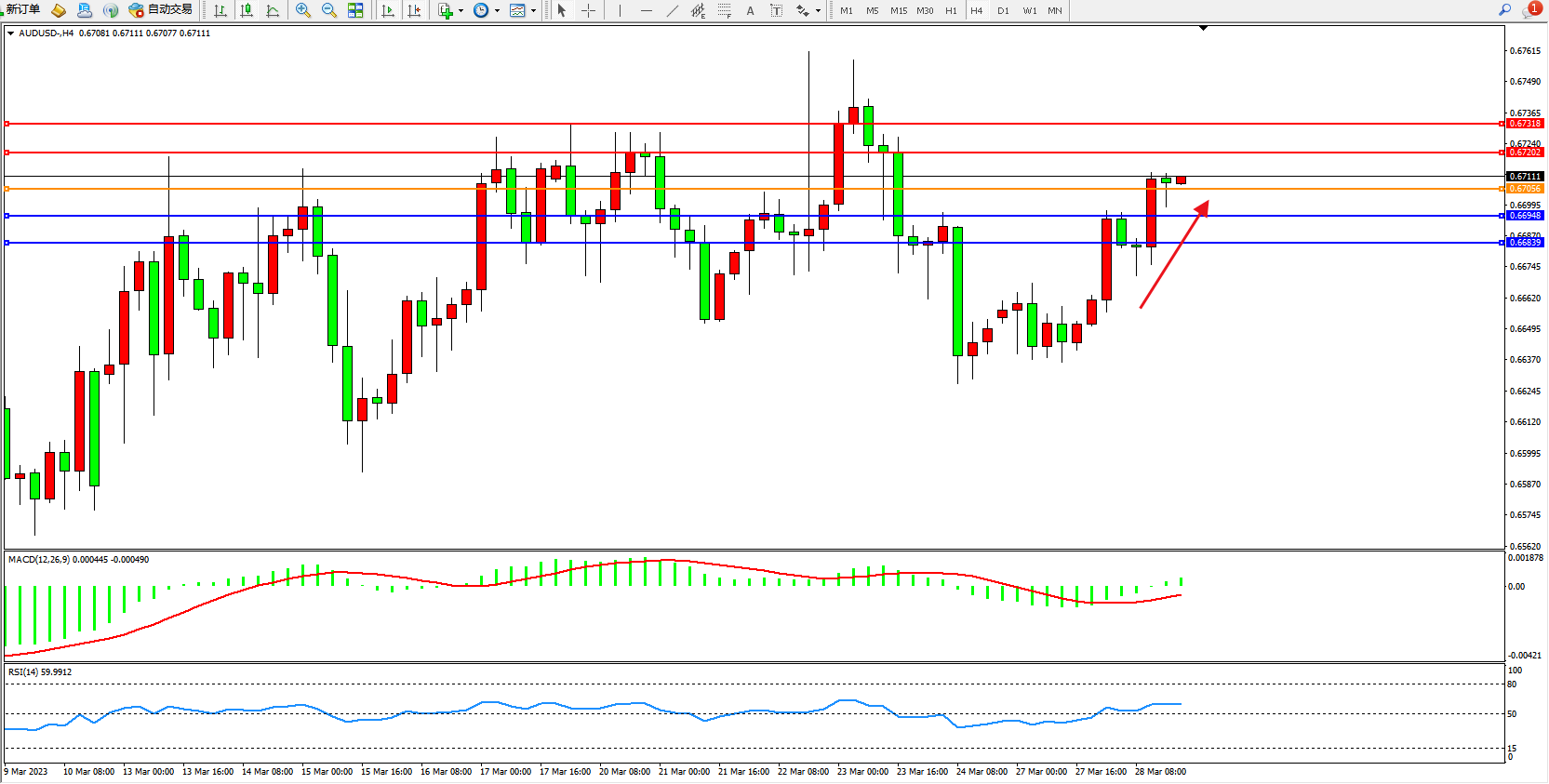Toggle the chart shift button
Image resolution: width=1549 pixels, height=784 pixels.
pos(414,10)
